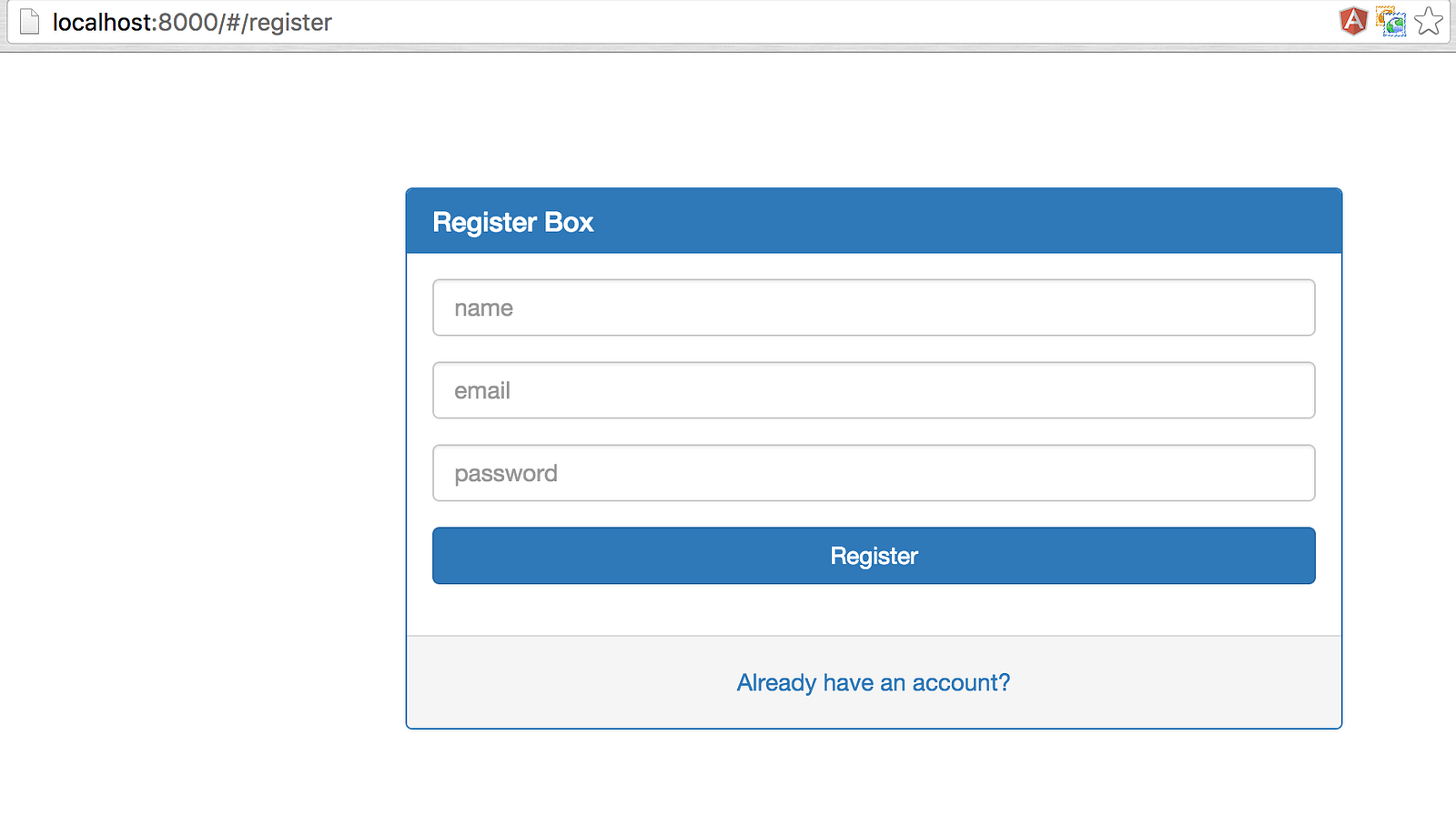Click gray footer area right of the account link
Viewport: 1456px width, 826px height.
point(1183,682)
